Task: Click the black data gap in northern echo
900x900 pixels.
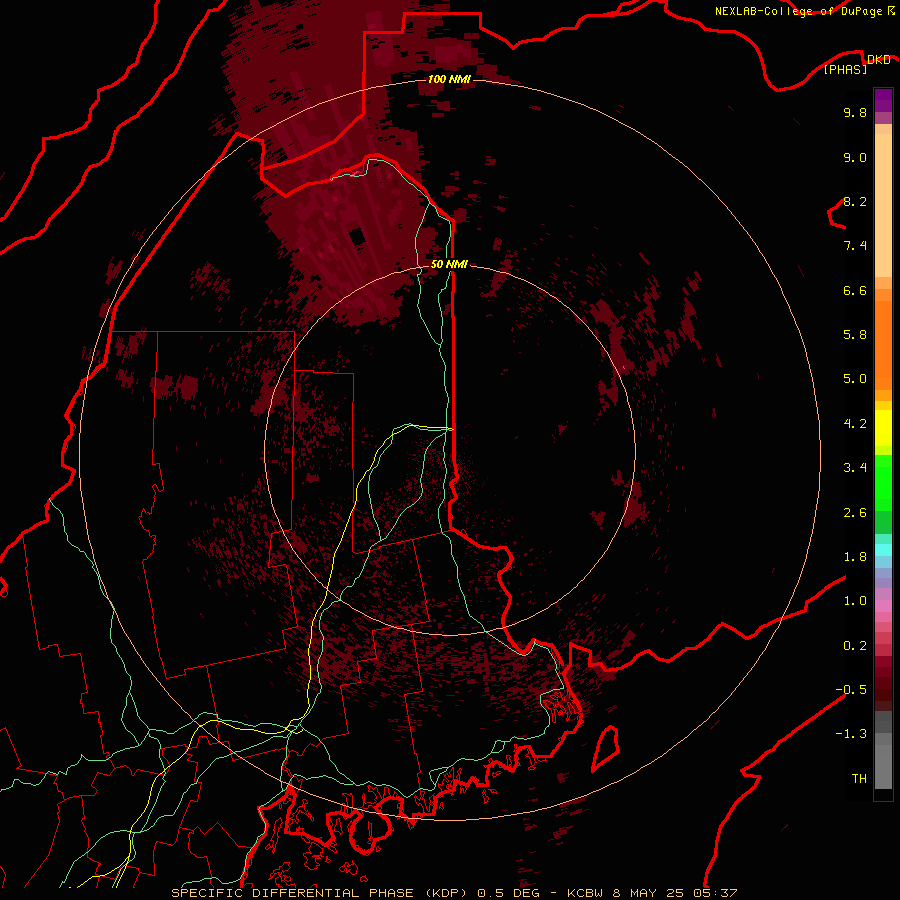Action: point(358,236)
